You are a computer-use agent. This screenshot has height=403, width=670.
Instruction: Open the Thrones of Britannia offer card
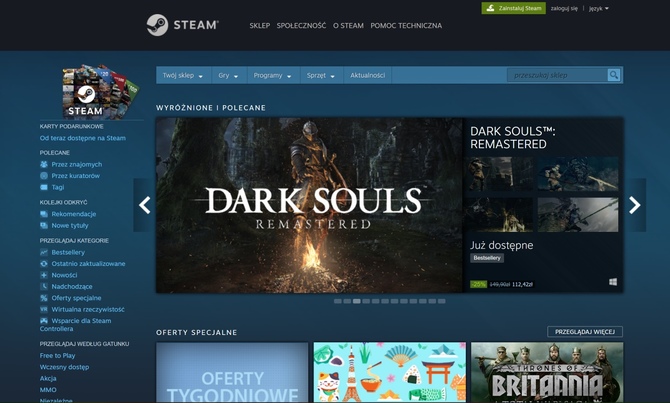[x=547, y=372]
